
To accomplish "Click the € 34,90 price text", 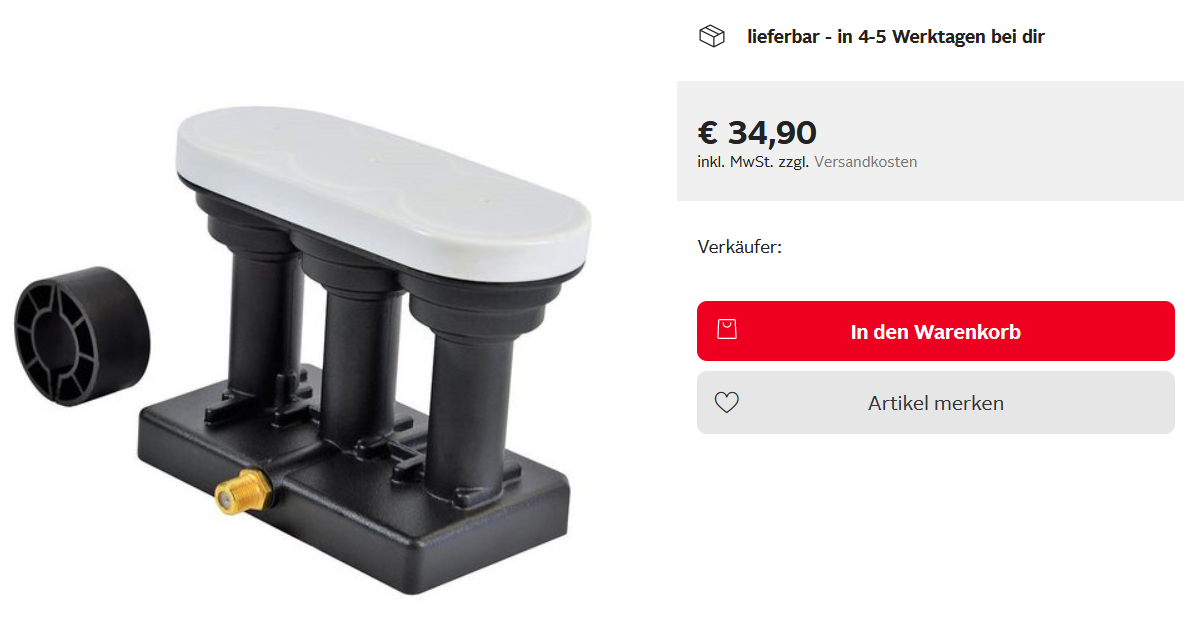I will (757, 133).
